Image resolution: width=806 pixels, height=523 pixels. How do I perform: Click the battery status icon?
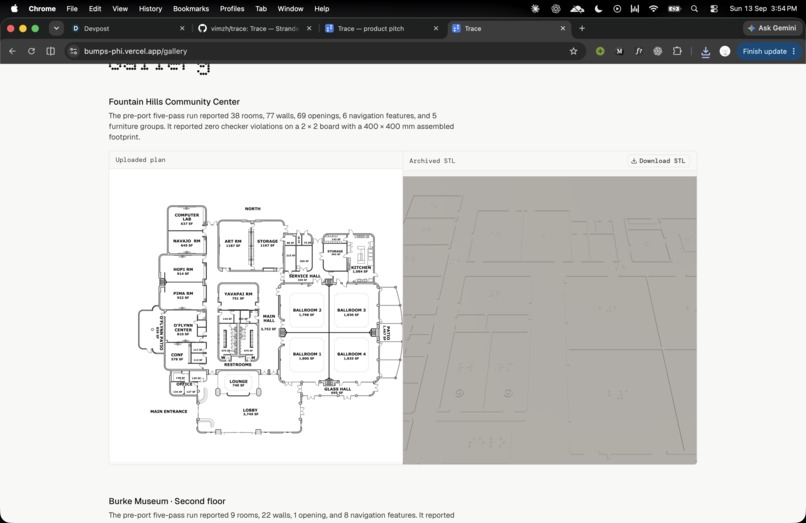tap(674, 9)
